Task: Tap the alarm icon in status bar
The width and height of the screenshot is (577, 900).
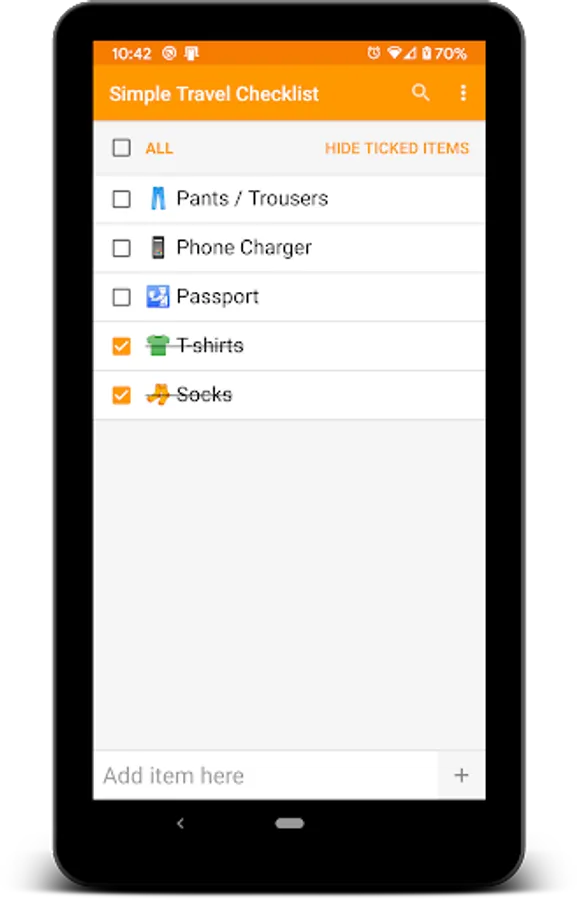Action: (x=373, y=53)
